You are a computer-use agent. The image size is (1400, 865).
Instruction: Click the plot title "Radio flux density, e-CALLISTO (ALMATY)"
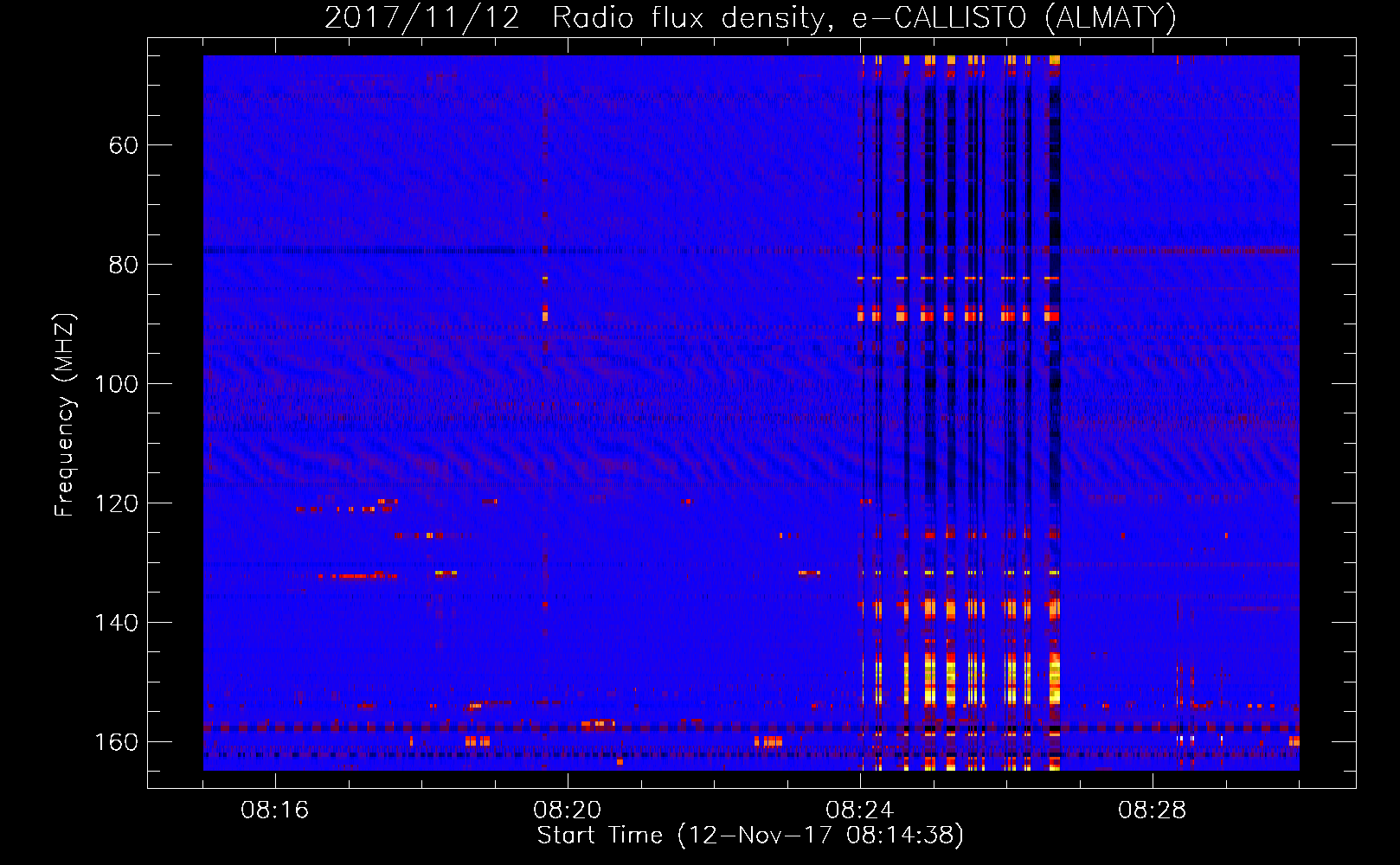pyautogui.click(x=864, y=17)
